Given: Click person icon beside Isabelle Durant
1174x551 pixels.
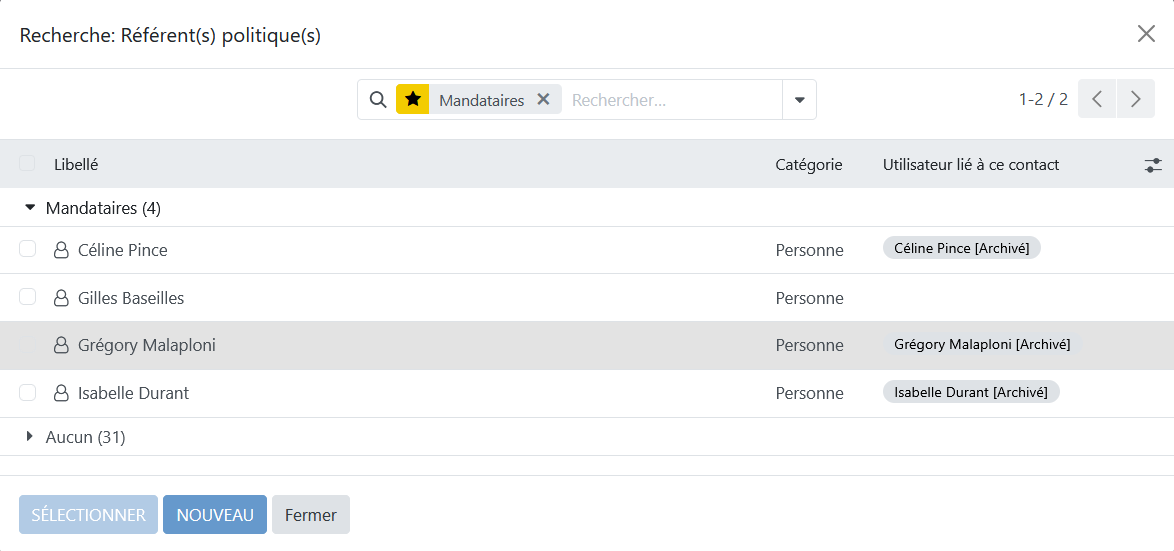Looking at the screenshot, I should tap(61, 393).
